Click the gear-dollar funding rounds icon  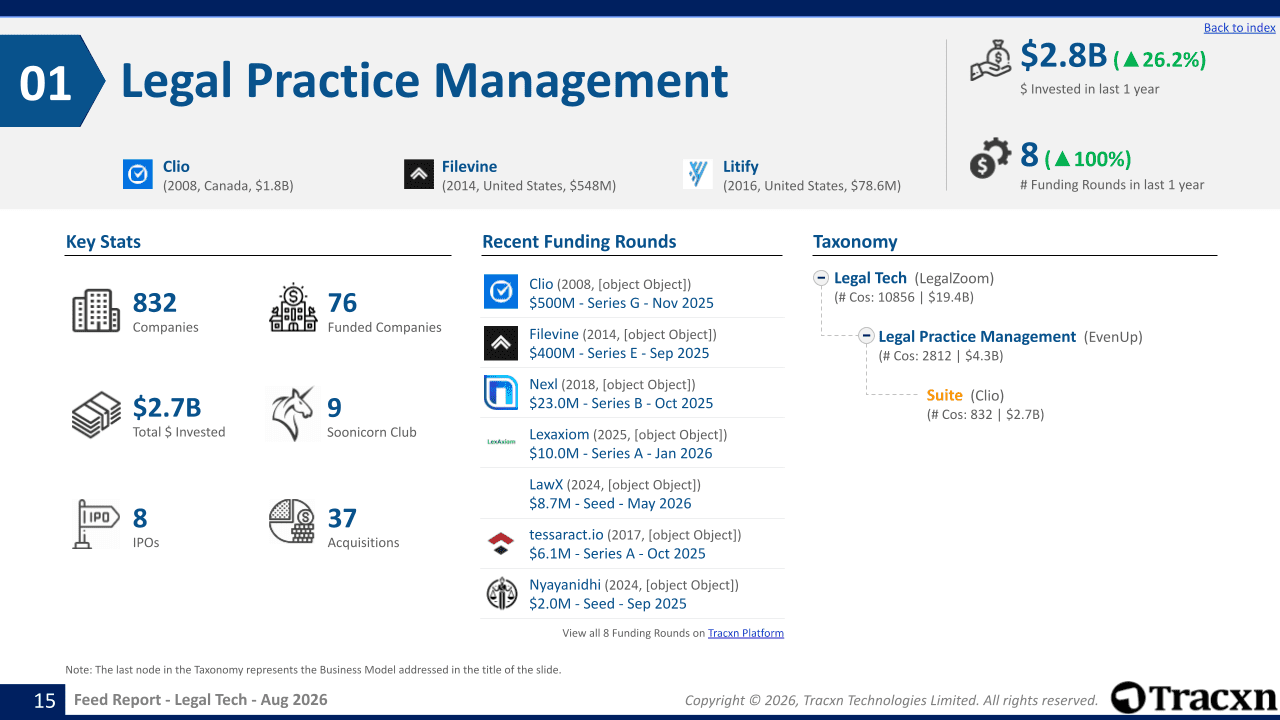[x=990, y=160]
